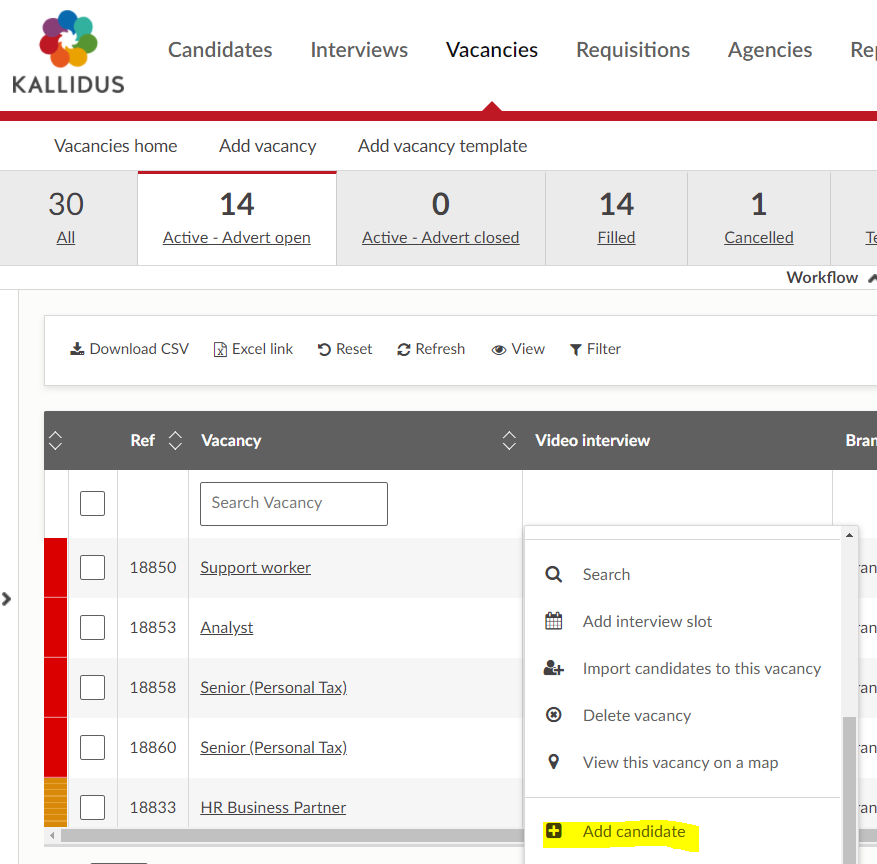Tick the checkbox for Analyst row 18853
This screenshot has width=877, height=864.
(x=92, y=627)
